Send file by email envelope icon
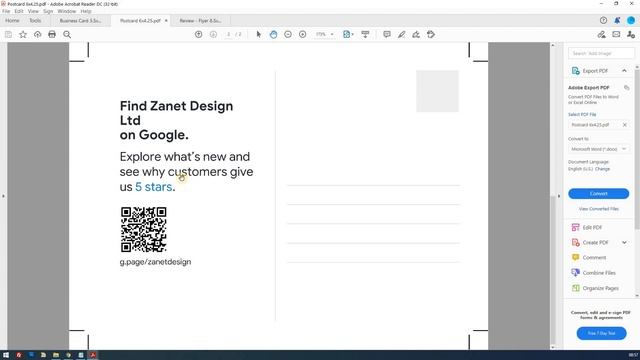The width and height of the screenshot is (640, 360). 616,35
